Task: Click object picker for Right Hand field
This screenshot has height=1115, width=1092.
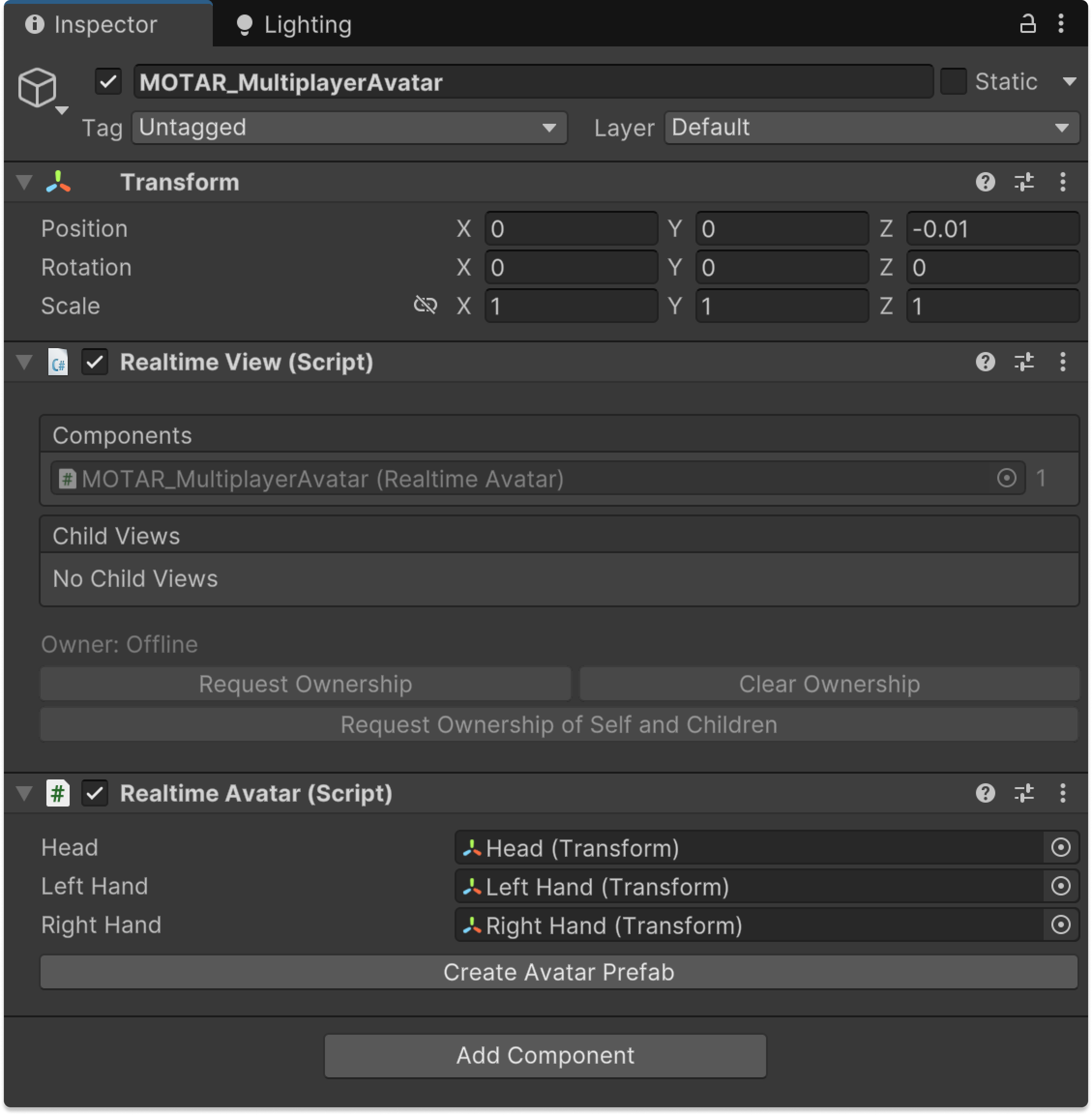Action: tap(1061, 924)
